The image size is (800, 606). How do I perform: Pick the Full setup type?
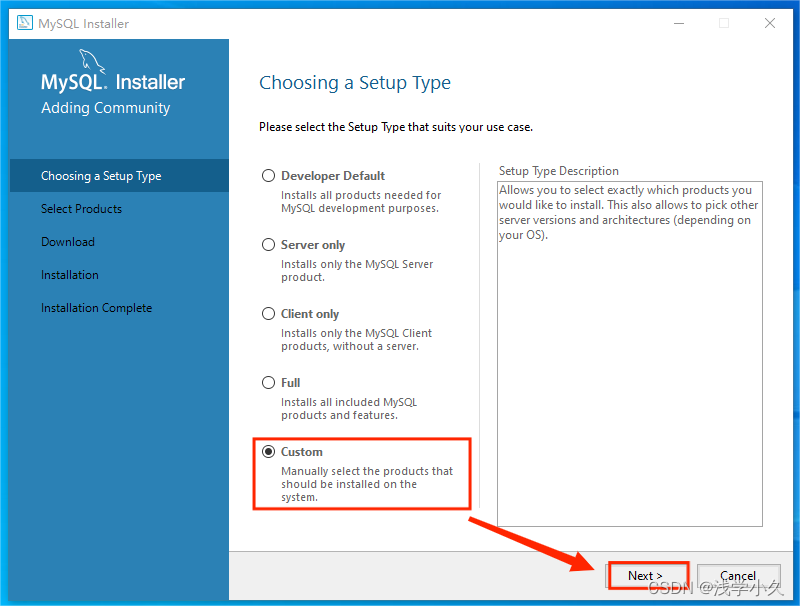(x=268, y=383)
